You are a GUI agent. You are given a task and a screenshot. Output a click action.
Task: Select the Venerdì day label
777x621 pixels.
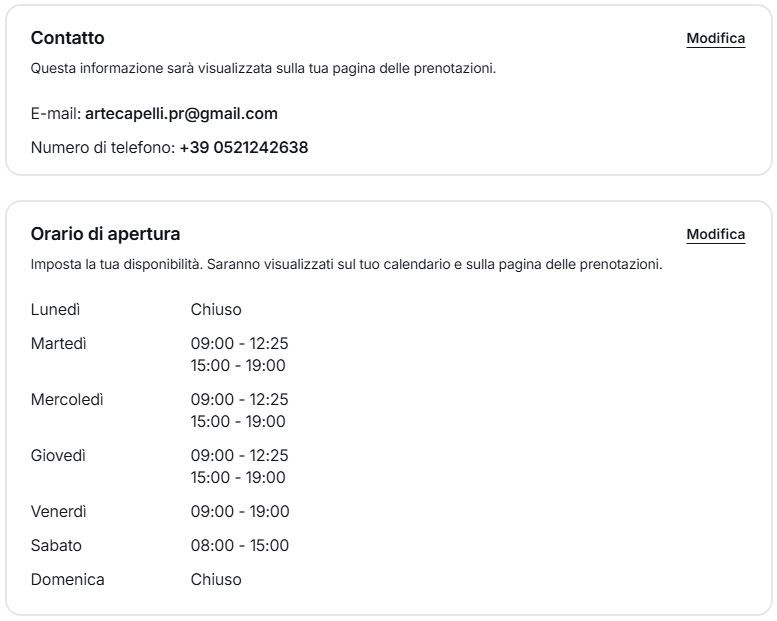(x=59, y=512)
